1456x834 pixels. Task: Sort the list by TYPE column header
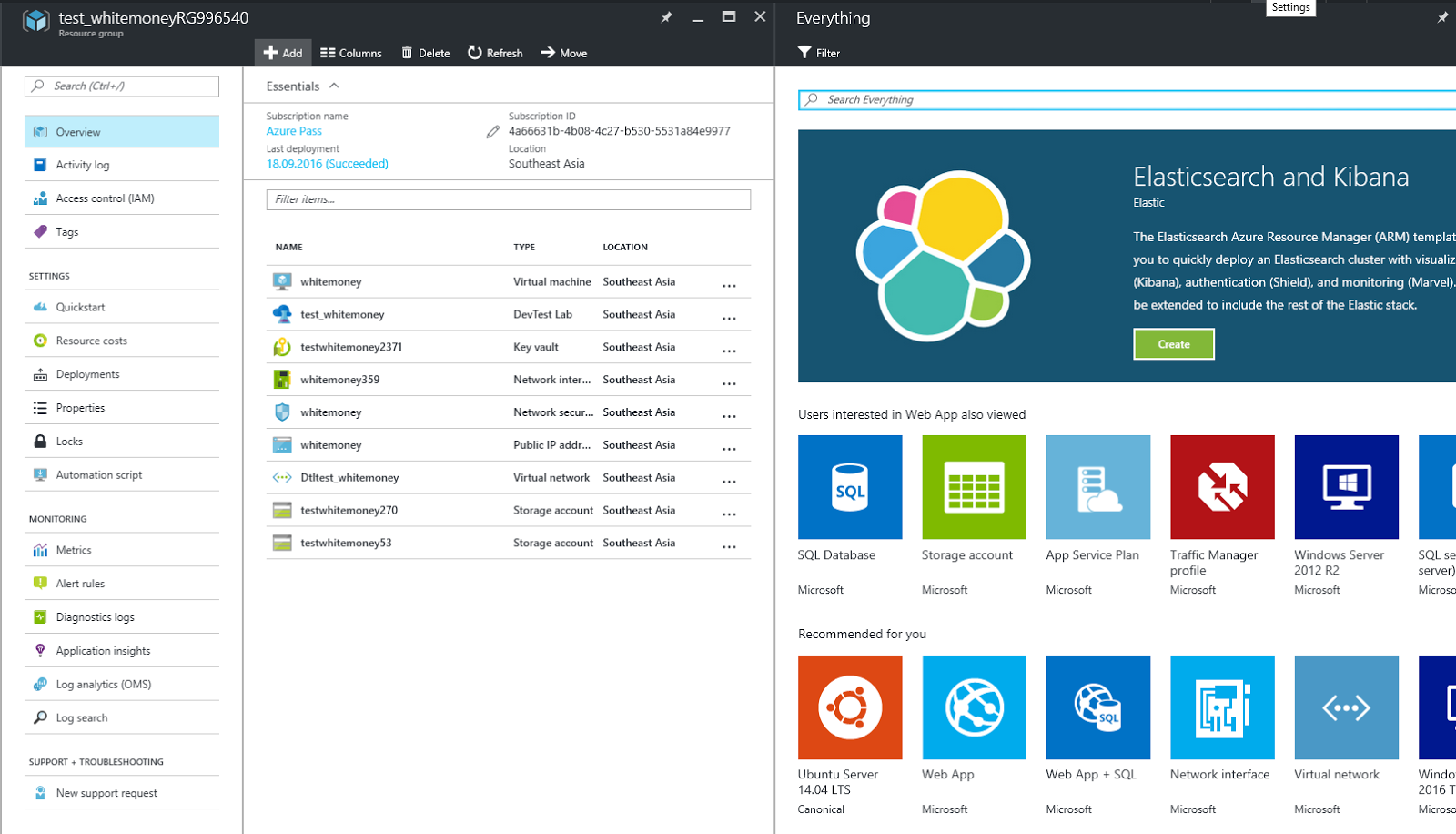pyautogui.click(x=524, y=247)
